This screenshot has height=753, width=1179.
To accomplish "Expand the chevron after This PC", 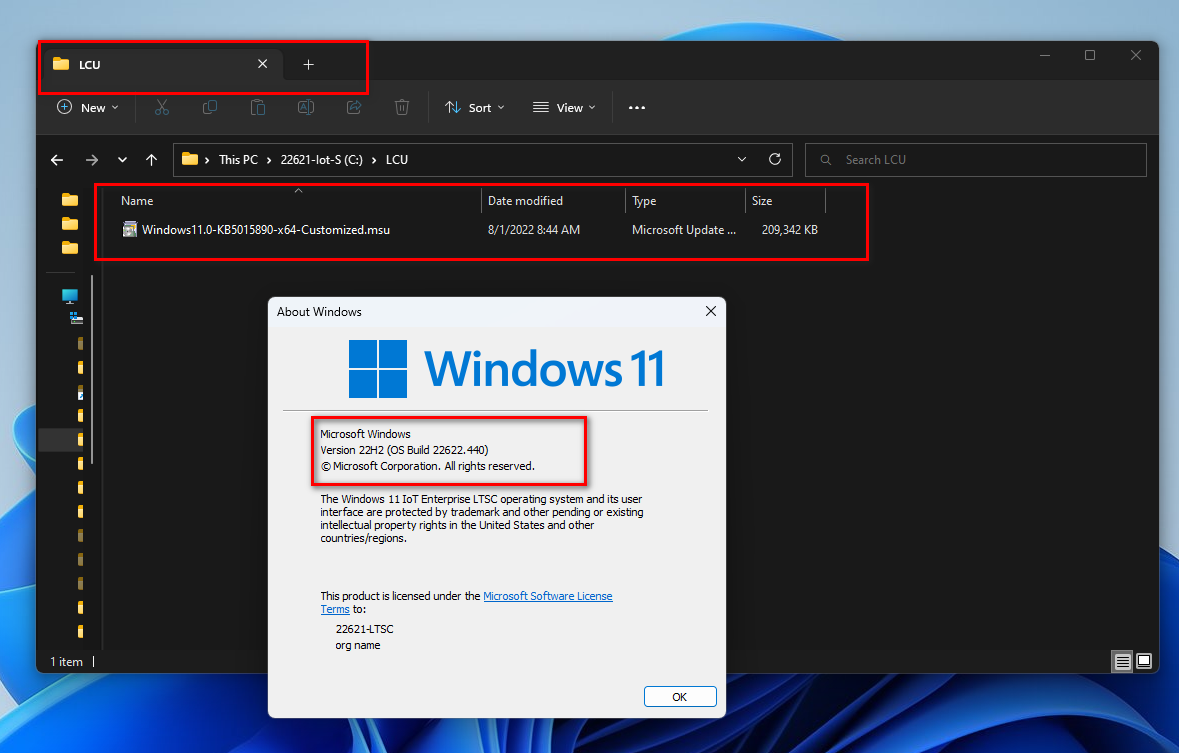I will tap(269, 159).
